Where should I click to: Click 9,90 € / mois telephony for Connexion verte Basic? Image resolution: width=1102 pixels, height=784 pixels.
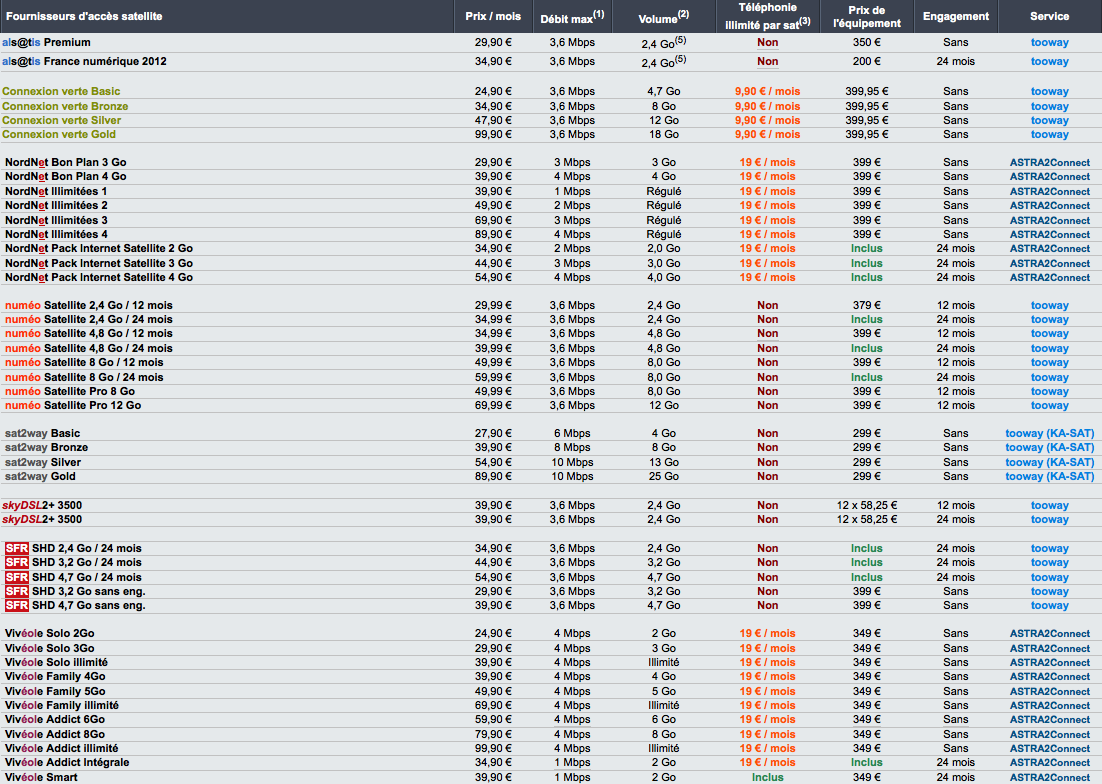point(767,91)
